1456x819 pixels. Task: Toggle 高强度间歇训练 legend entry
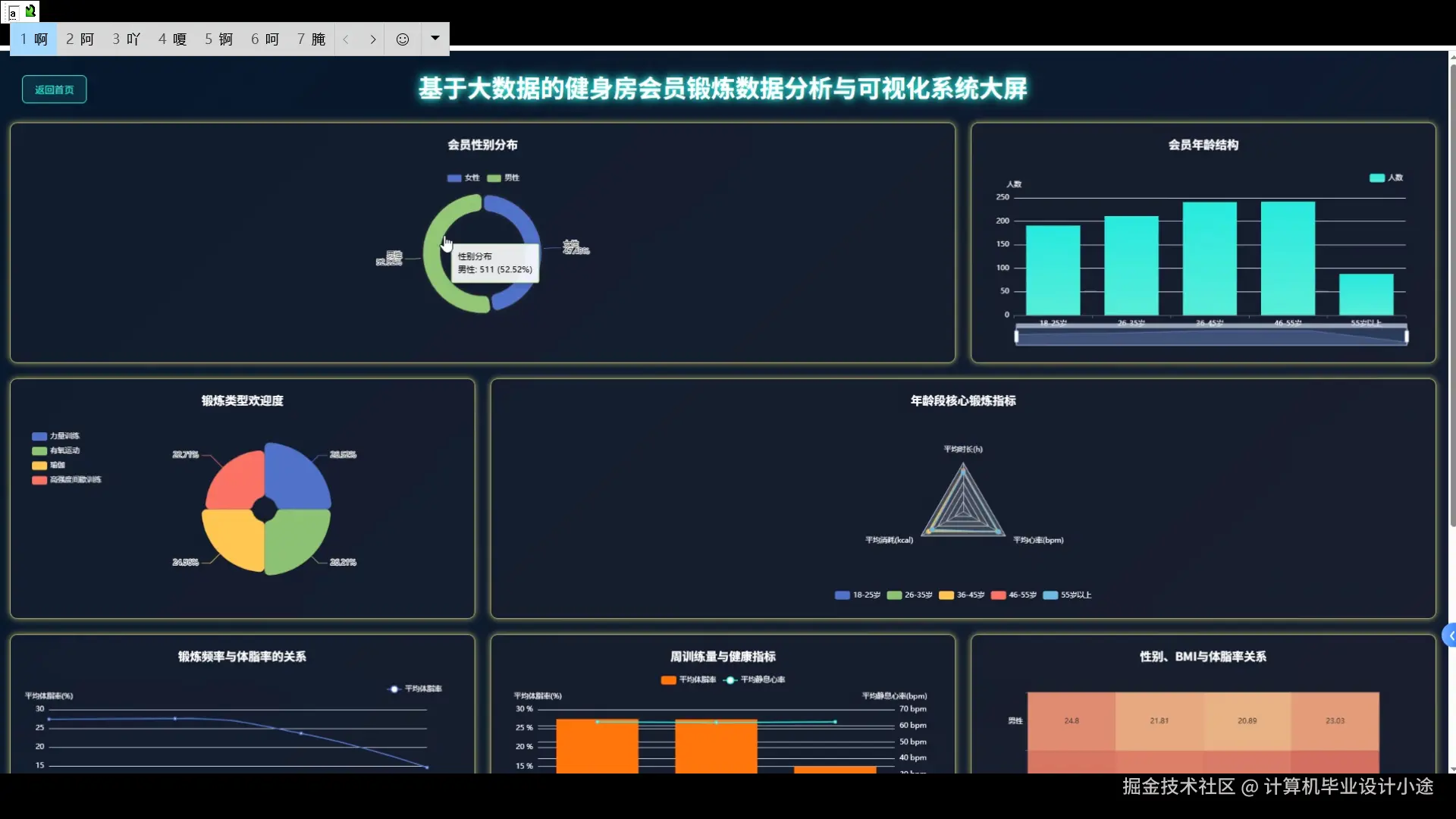click(x=67, y=480)
